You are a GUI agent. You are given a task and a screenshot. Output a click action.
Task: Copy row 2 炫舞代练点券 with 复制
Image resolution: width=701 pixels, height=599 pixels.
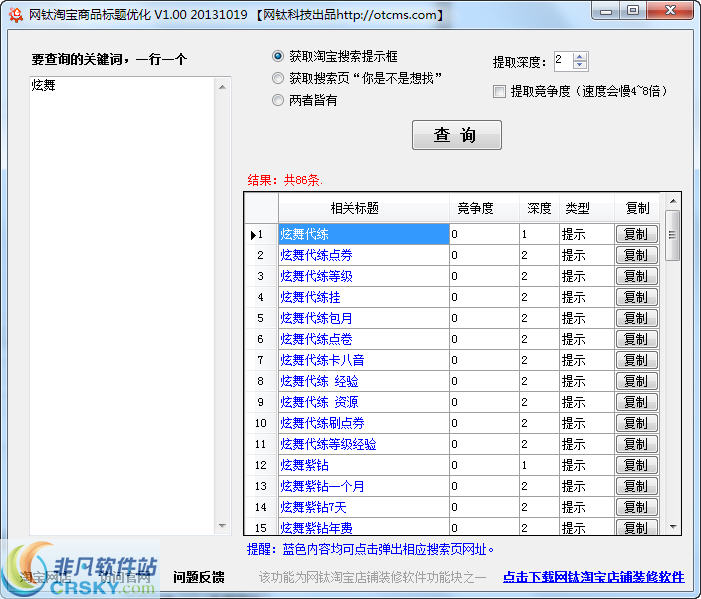[x=637, y=255]
